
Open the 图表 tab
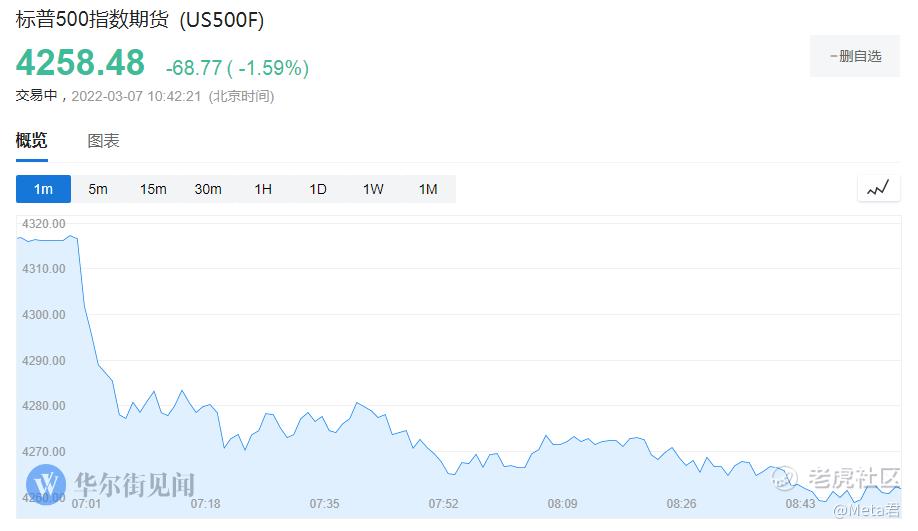[x=103, y=141]
